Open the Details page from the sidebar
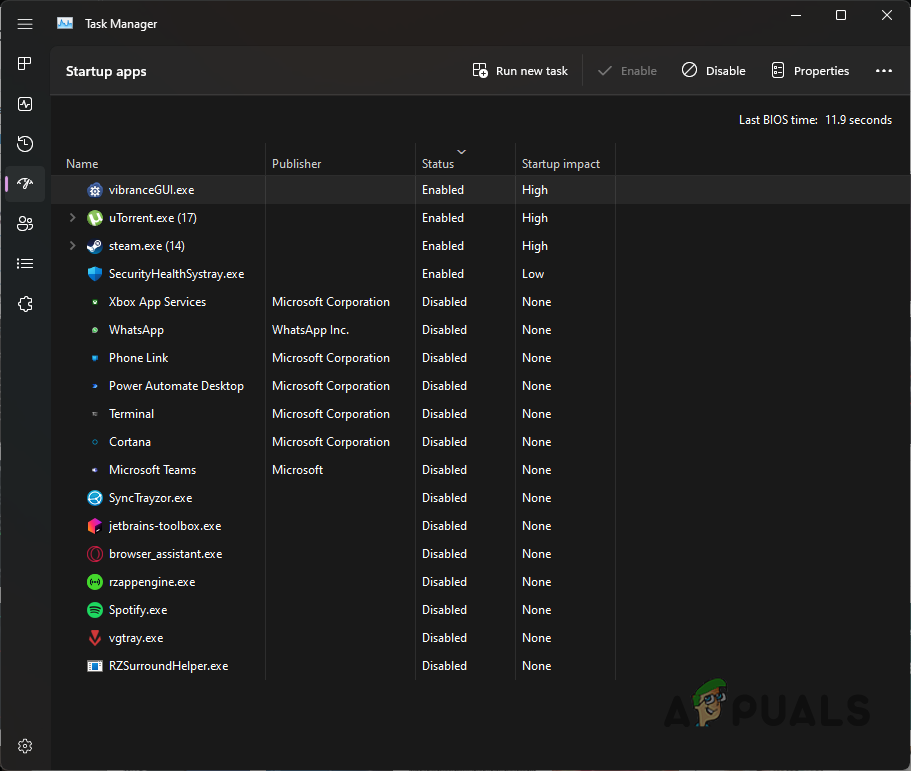This screenshot has width=911, height=771. [x=24, y=263]
